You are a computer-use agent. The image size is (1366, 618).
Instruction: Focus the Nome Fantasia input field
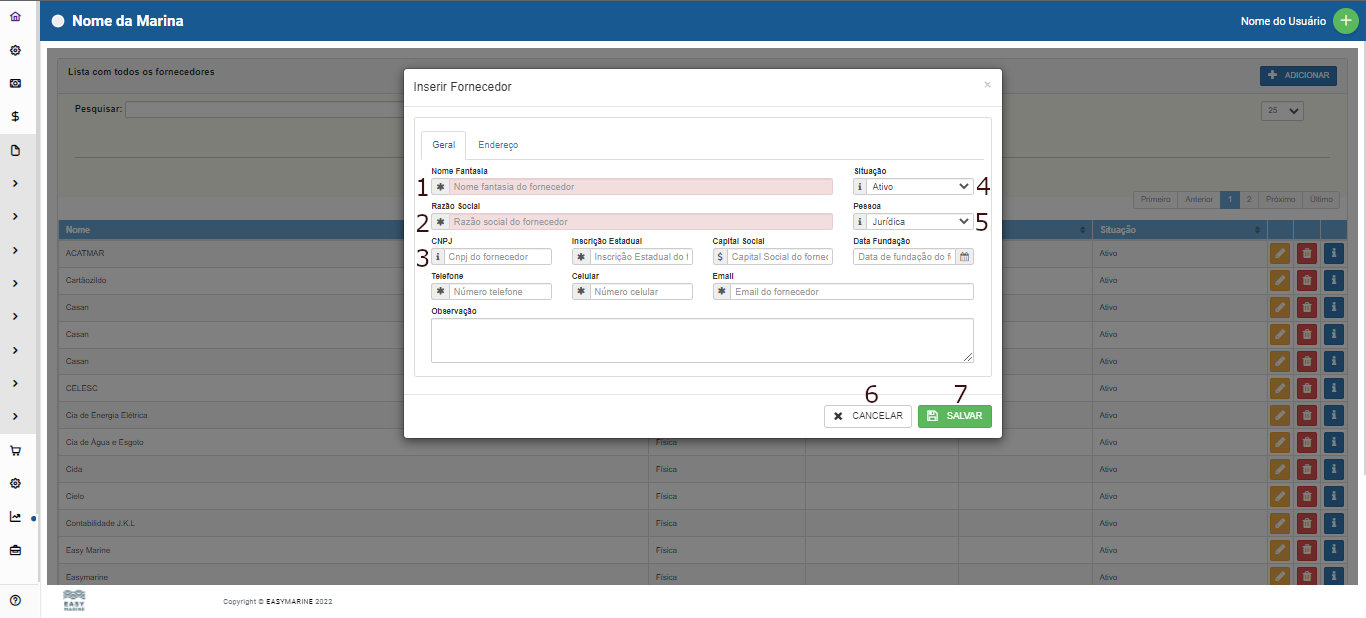click(640, 187)
